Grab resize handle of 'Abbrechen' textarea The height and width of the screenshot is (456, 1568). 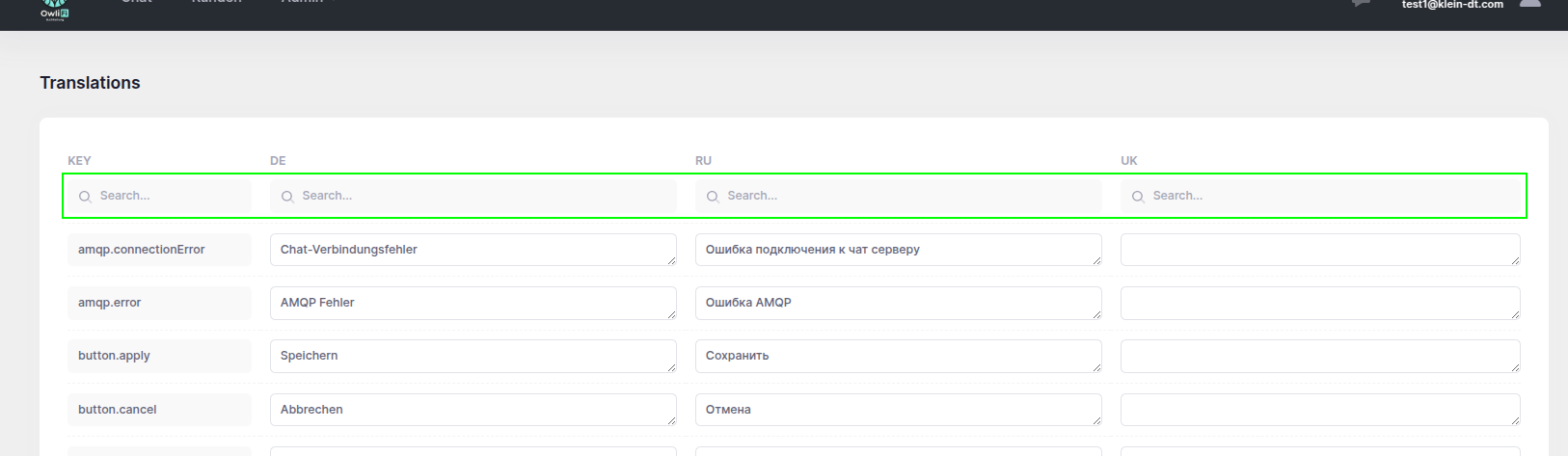671,420
